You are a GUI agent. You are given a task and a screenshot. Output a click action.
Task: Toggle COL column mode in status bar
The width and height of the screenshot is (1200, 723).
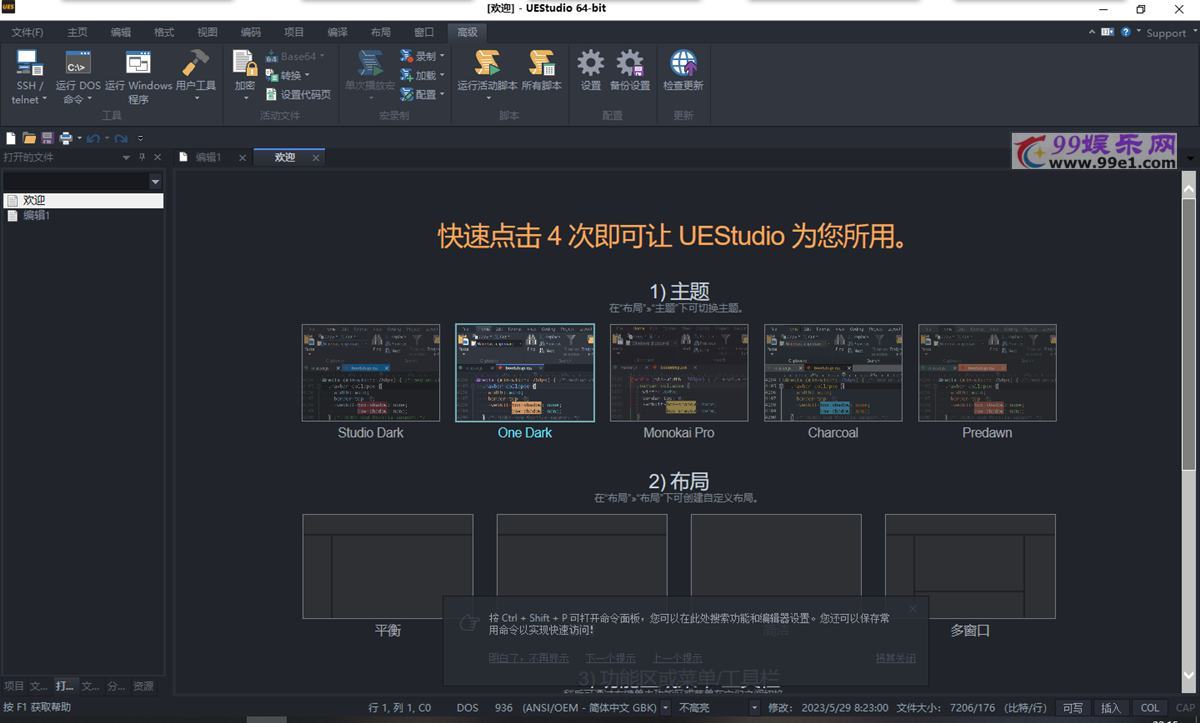pos(1150,707)
